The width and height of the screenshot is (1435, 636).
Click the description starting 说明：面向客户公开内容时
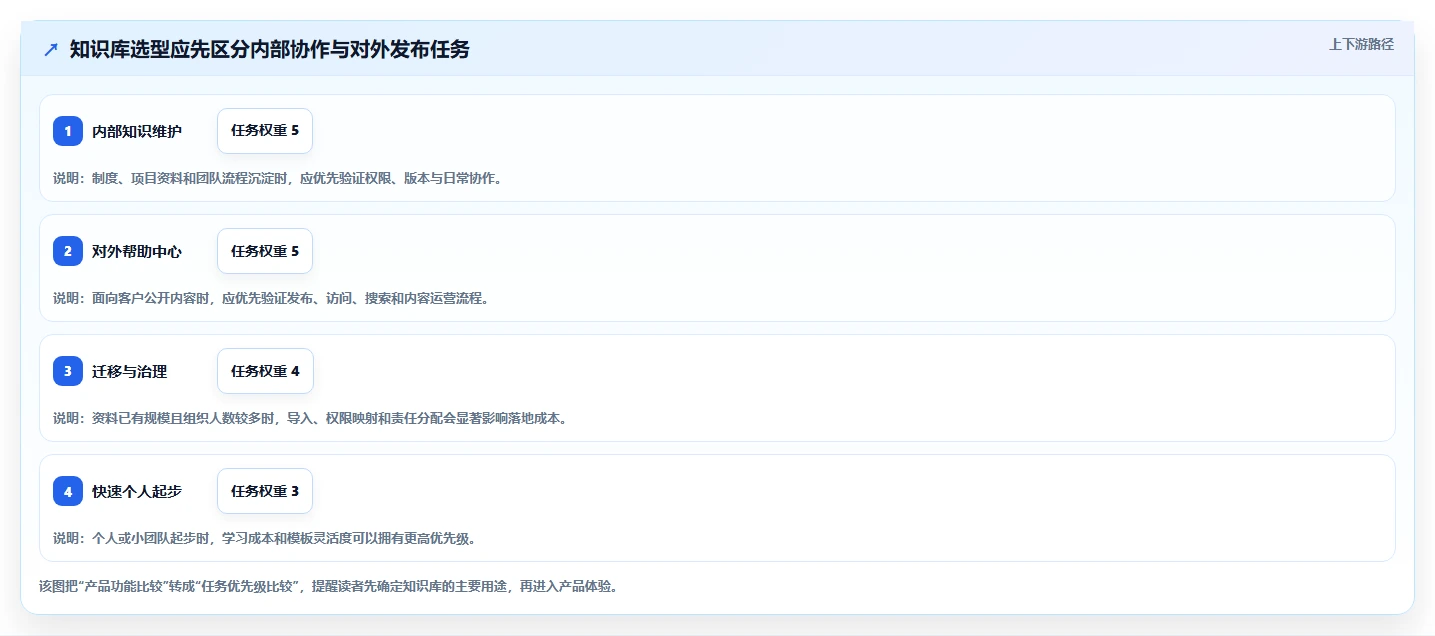click(x=271, y=298)
